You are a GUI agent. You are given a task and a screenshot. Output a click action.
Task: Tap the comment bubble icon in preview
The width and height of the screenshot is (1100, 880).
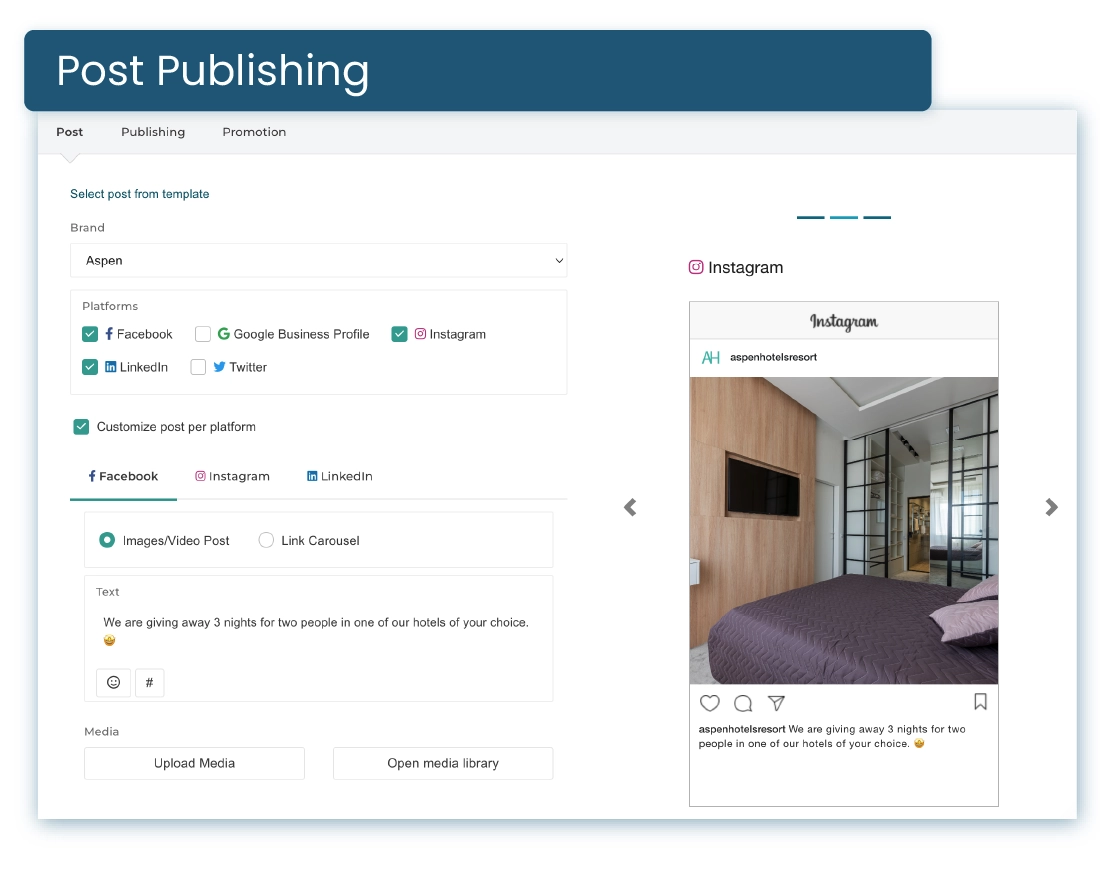click(743, 702)
